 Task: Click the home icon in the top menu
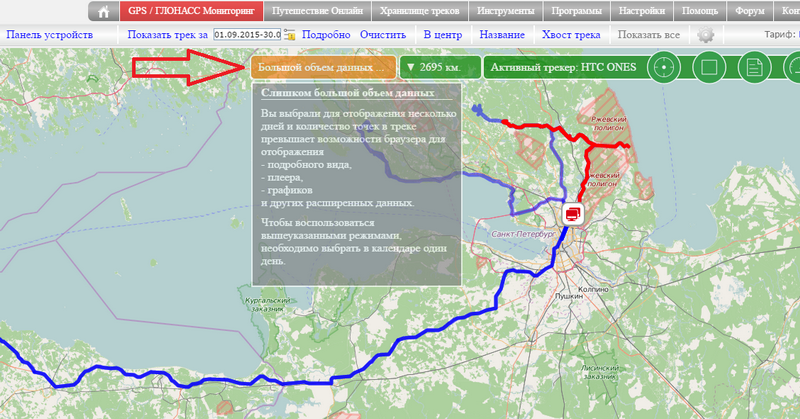(x=103, y=12)
